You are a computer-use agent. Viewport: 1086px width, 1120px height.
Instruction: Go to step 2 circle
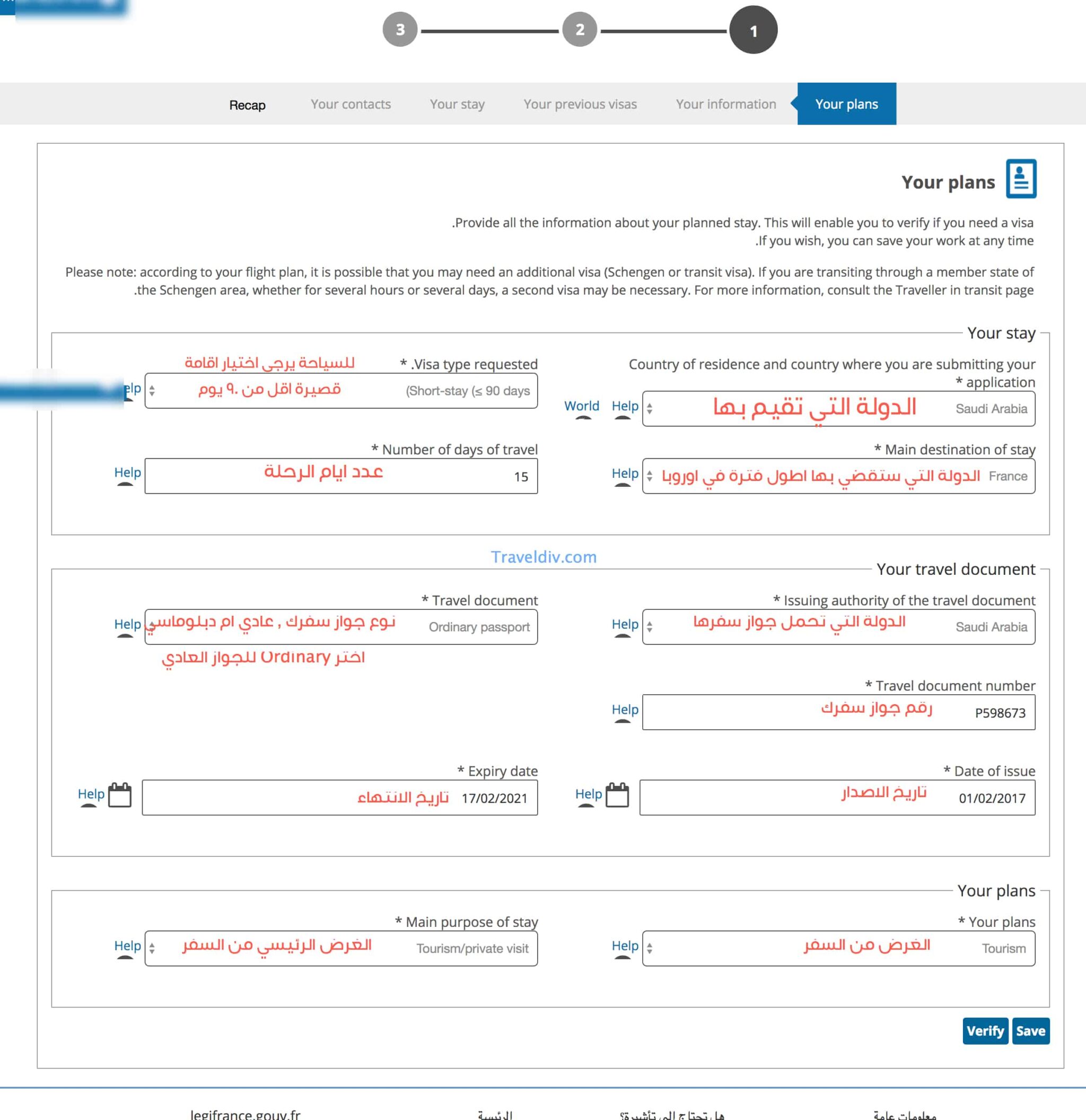tap(579, 30)
